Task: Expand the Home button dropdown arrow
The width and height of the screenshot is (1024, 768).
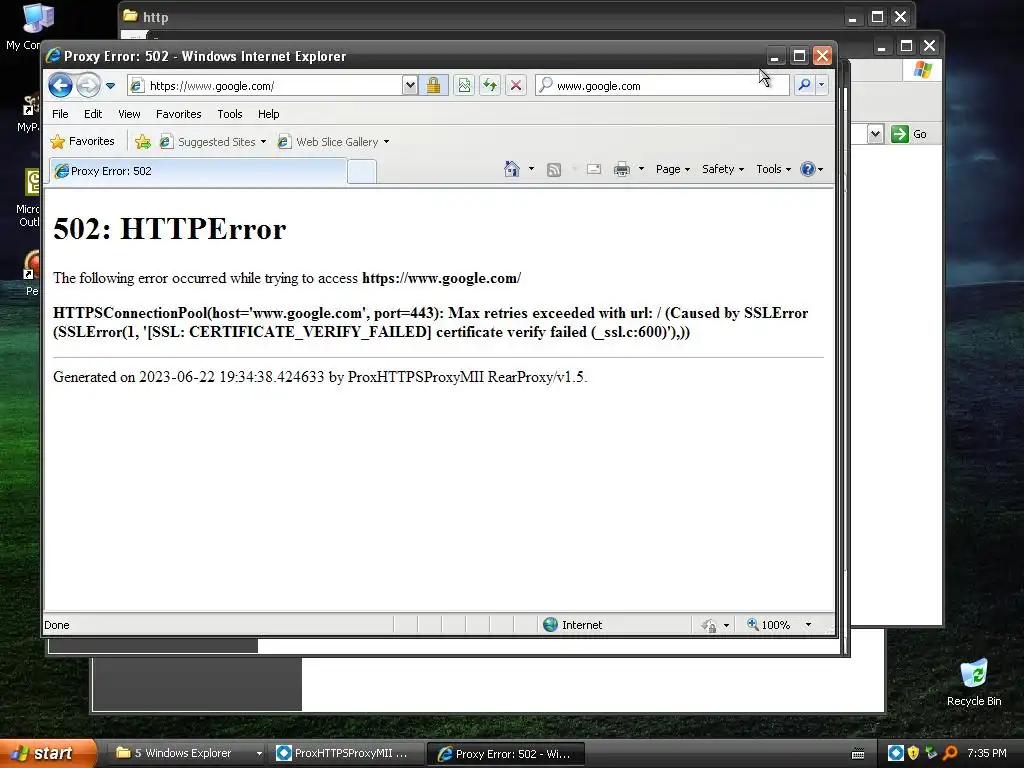Action: point(531,169)
